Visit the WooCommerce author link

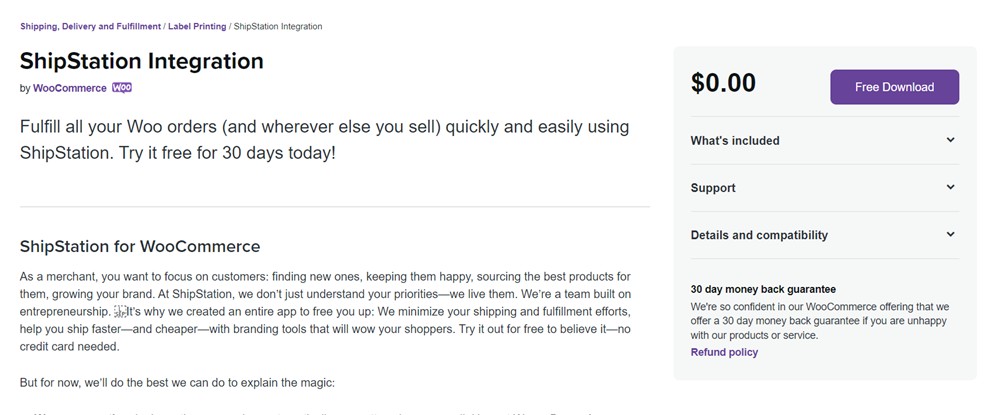(x=69, y=88)
